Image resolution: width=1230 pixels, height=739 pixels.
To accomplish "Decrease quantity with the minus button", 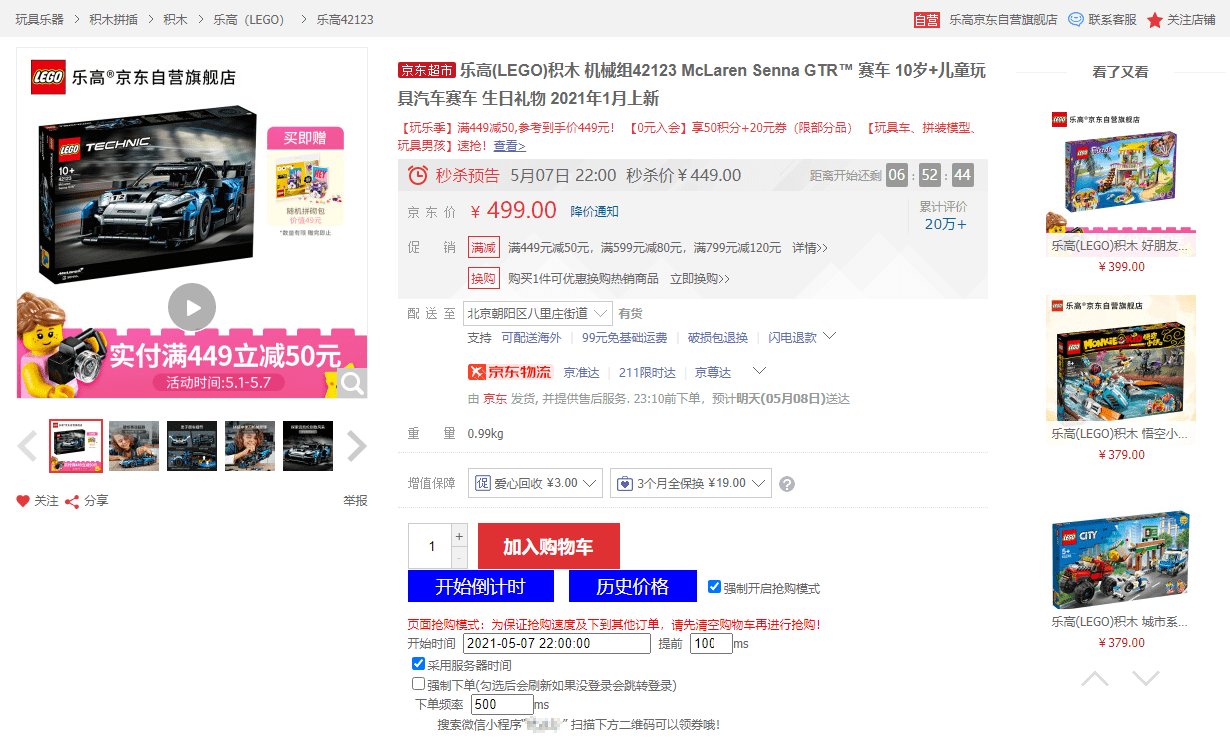I will click(459, 557).
